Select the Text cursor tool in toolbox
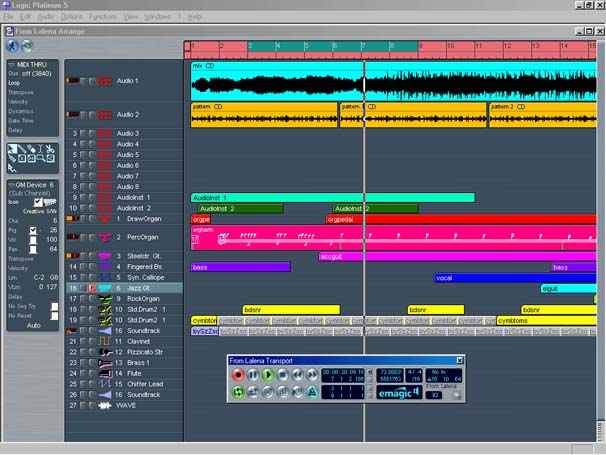Screen dimensions: 606x455 coord(40,149)
